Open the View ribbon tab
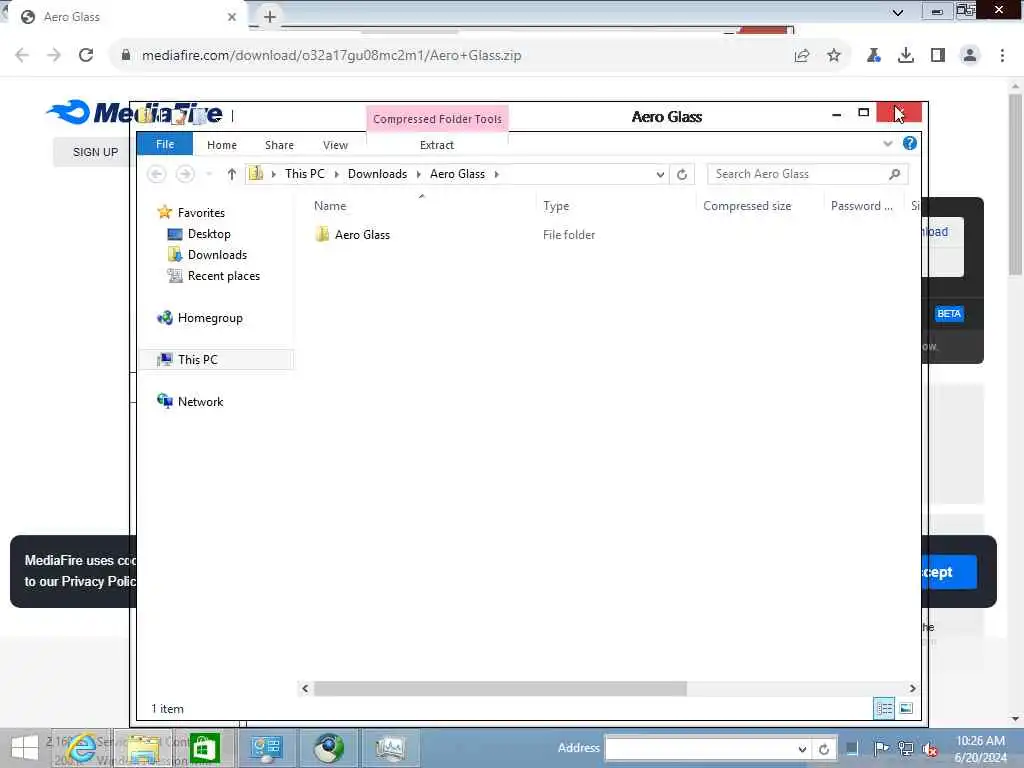Image resolution: width=1024 pixels, height=768 pixels. (335, 145)
